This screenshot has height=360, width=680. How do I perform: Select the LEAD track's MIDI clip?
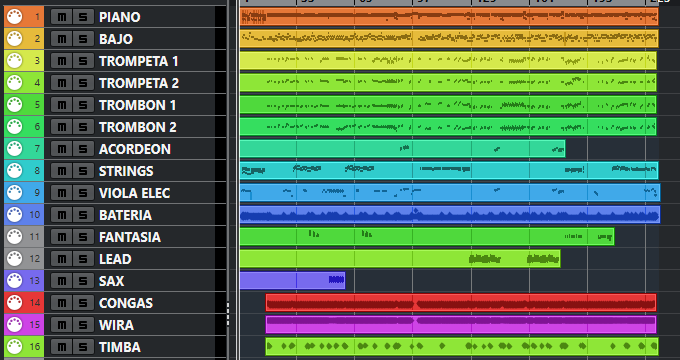pyautogui.click(x=400, y=259)
